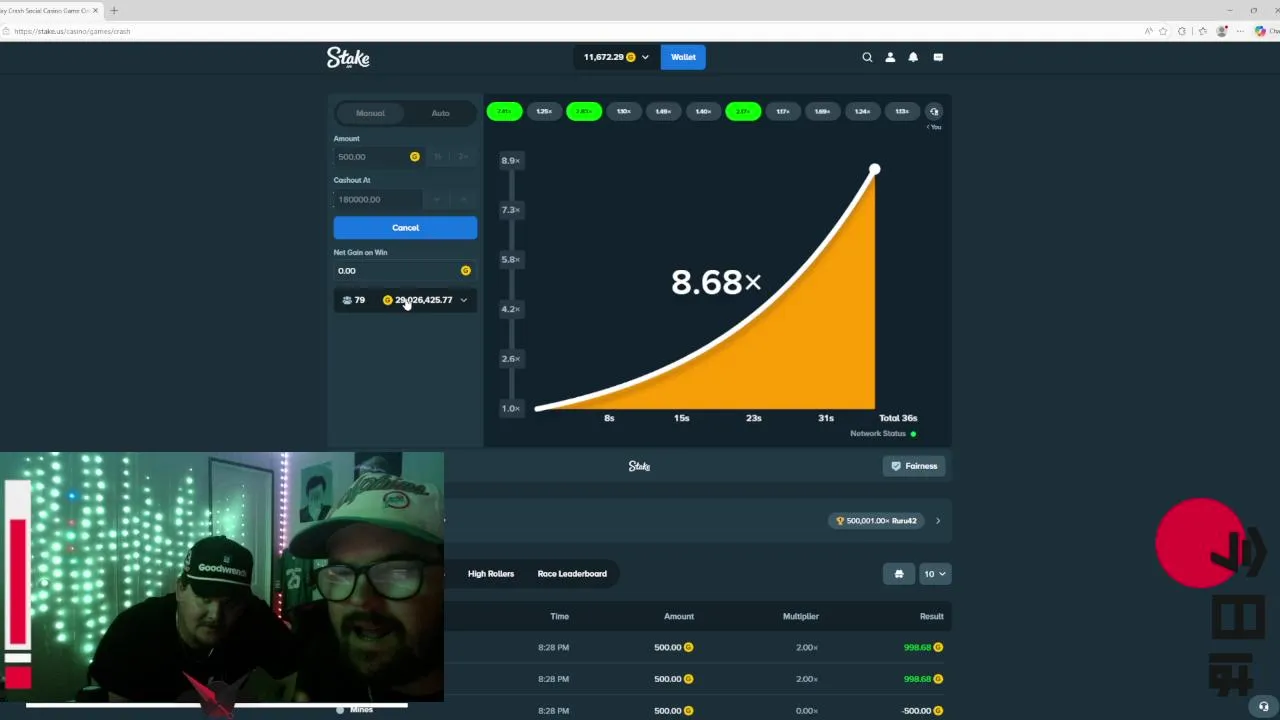
Task: Click the Multiplier column header
Action: [x=801, y=617]
